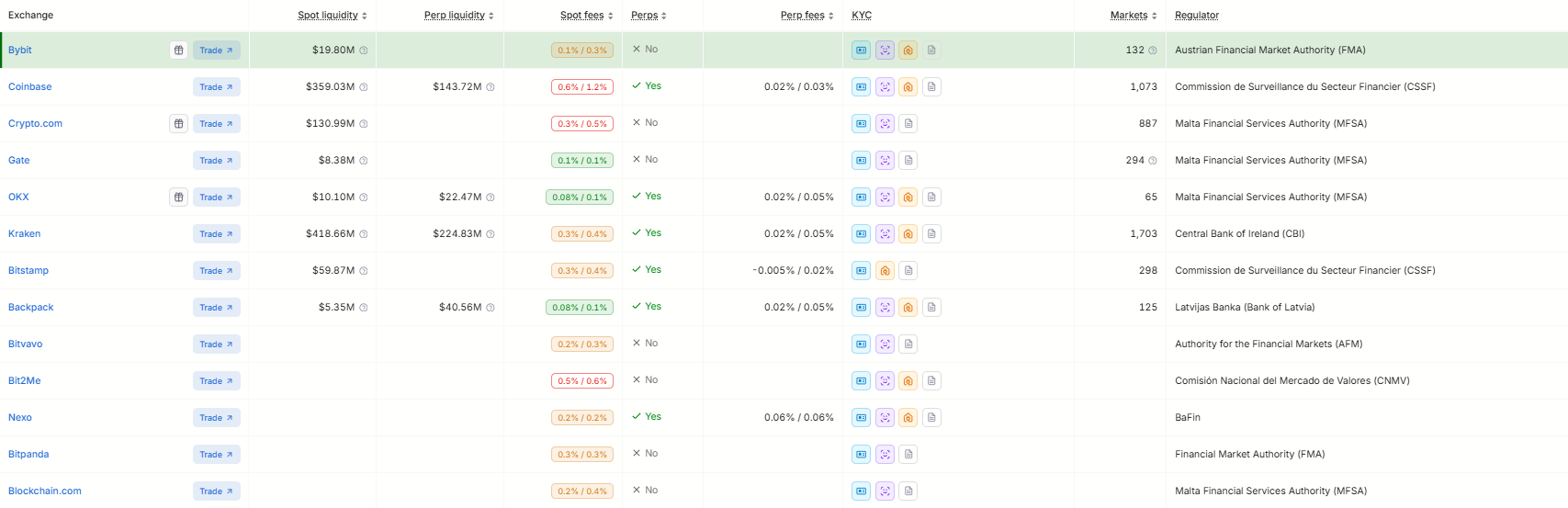Viewport: 1568px width, 508px height.
Task: Click Austrian Financial Market Authority (FMA) text
Action: [x=1270, y=50]
